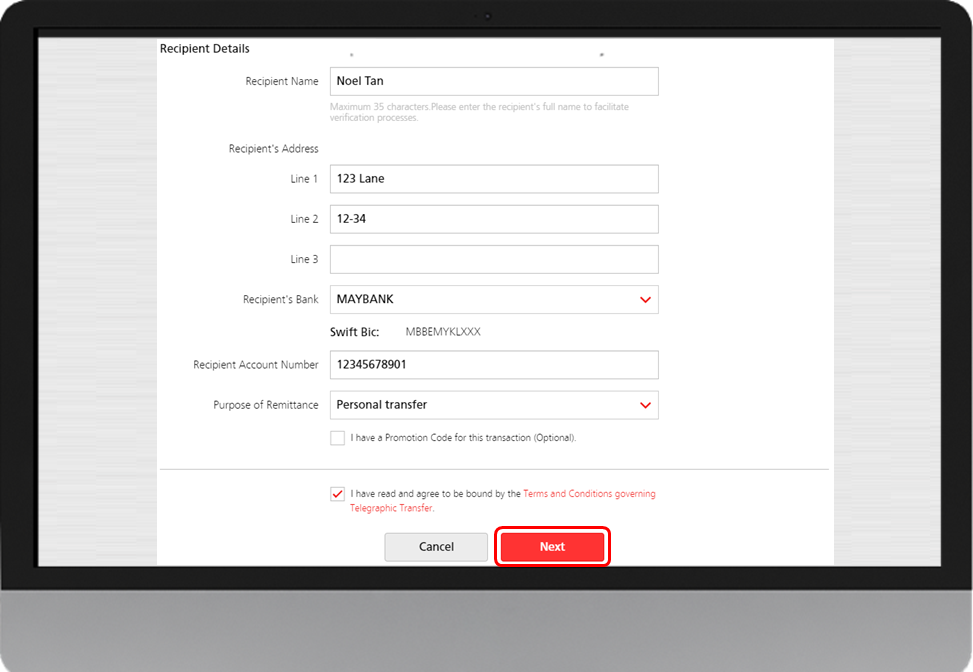Viewport: 973px width, 672px height.
Task: Enable the Promotion Code checkbox
Action: pos(338,438)
